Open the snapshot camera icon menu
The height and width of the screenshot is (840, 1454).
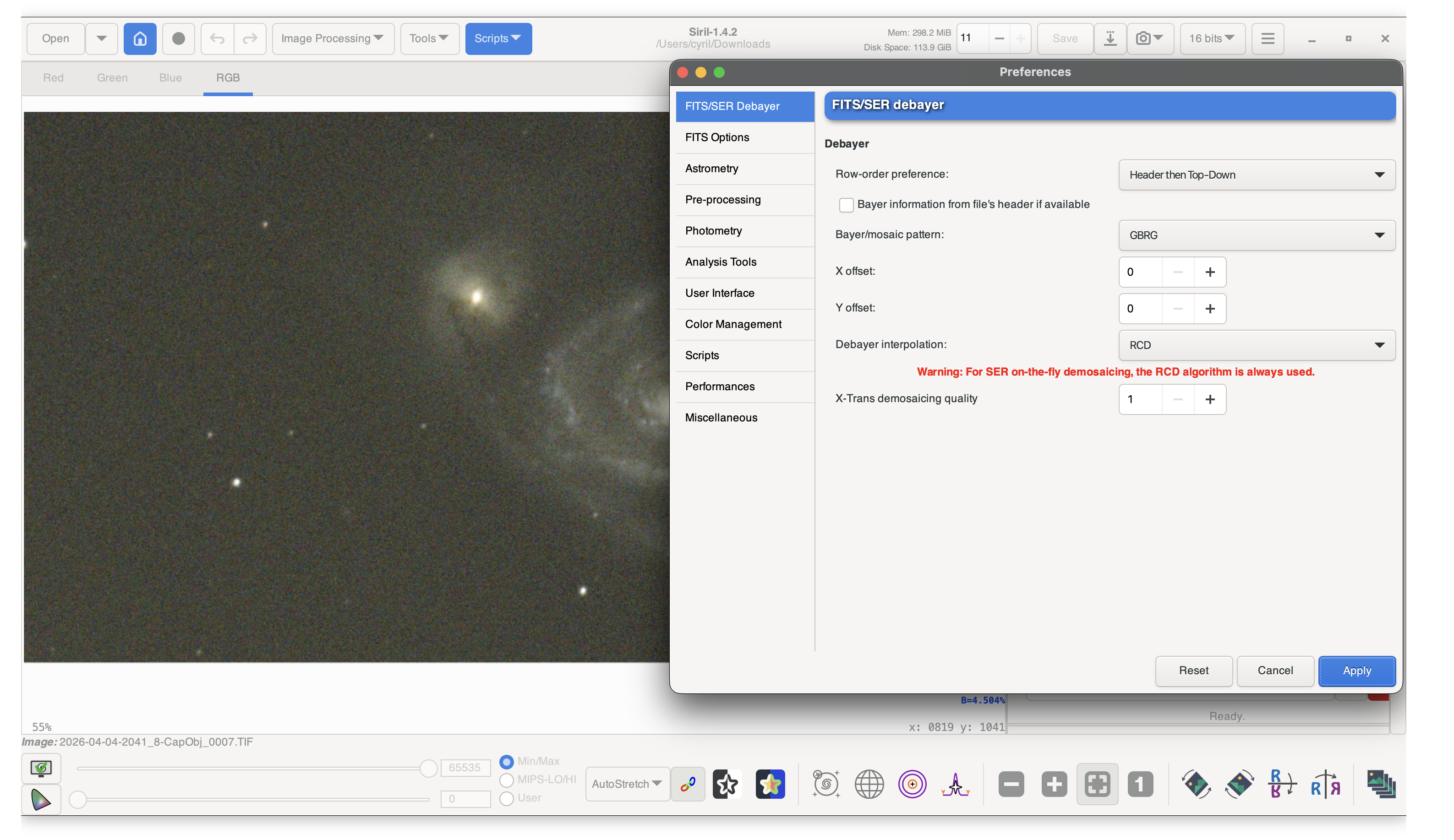point(1150,38)
